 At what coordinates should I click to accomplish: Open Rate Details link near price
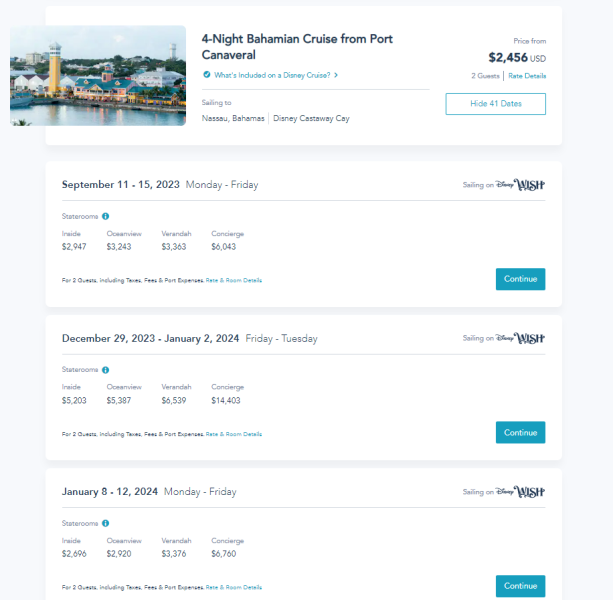coord(527,76)
